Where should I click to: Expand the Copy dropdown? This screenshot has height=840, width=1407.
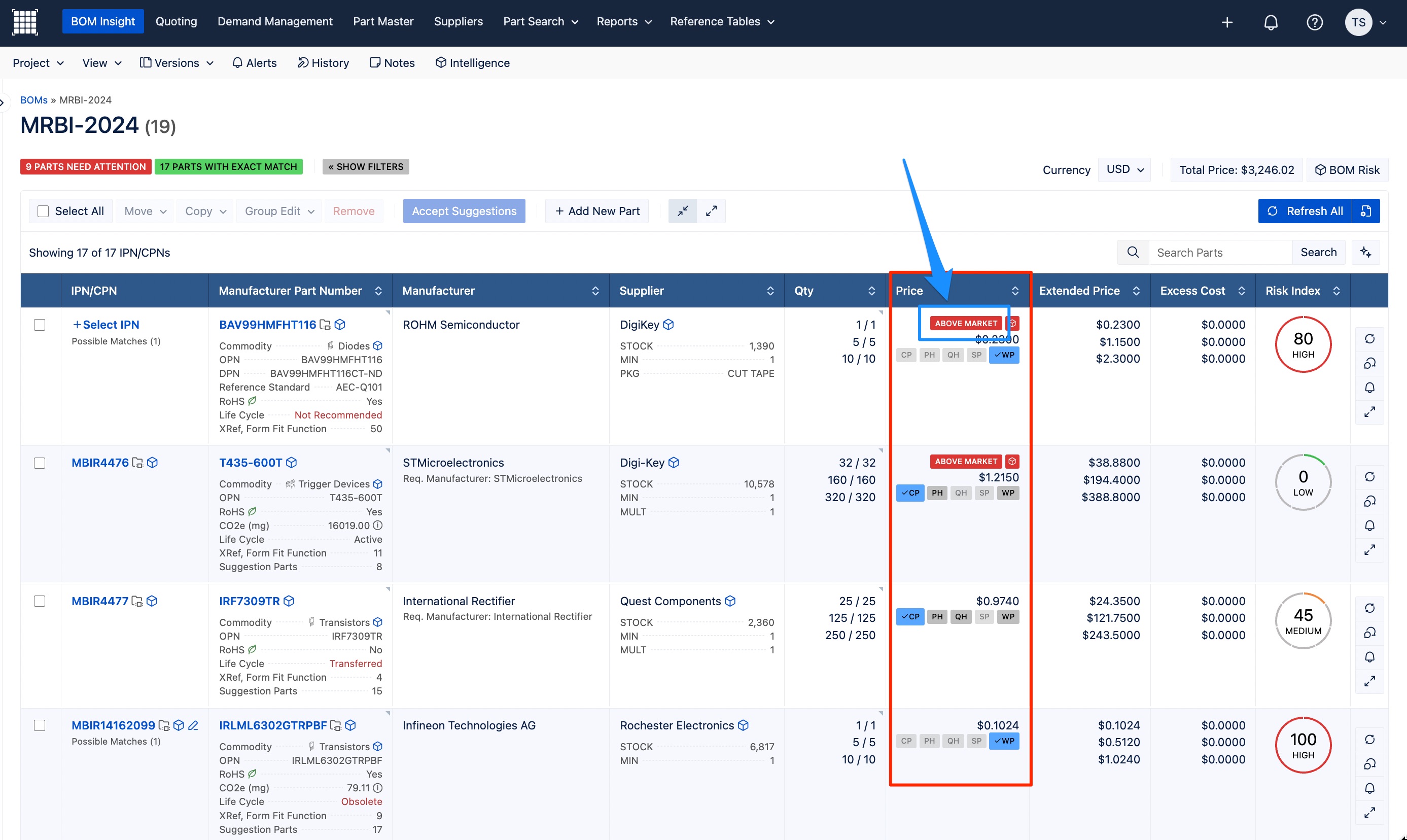pyautogui.click(x=205, y=211)
